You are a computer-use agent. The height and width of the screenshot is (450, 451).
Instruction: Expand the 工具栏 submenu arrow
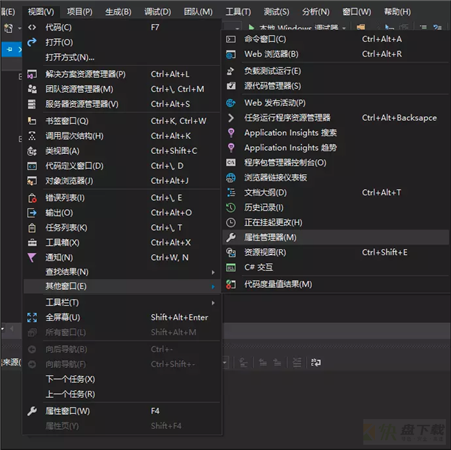click(x=213, y=303)
